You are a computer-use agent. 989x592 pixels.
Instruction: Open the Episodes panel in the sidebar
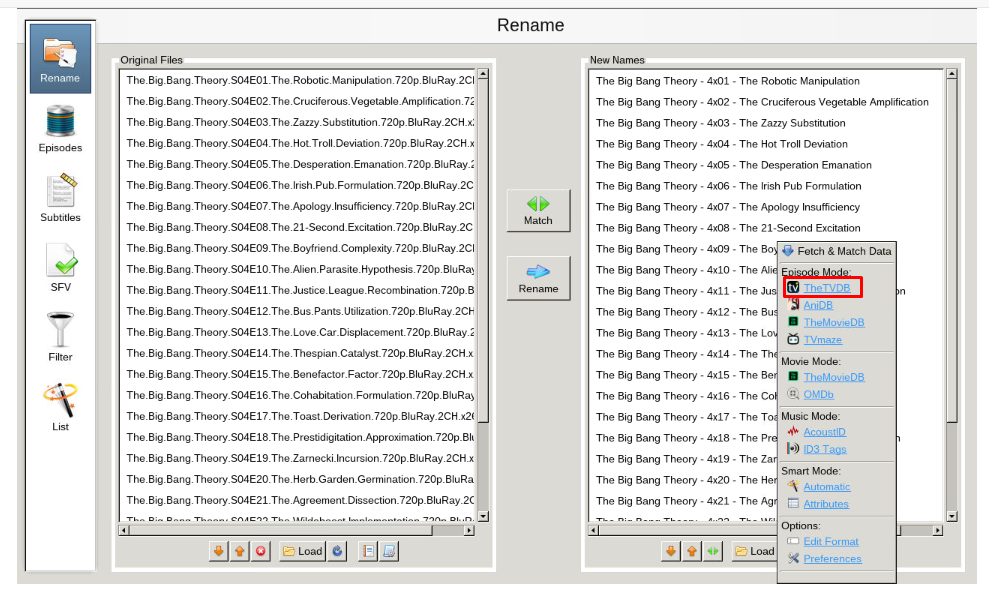click(59, 127)
